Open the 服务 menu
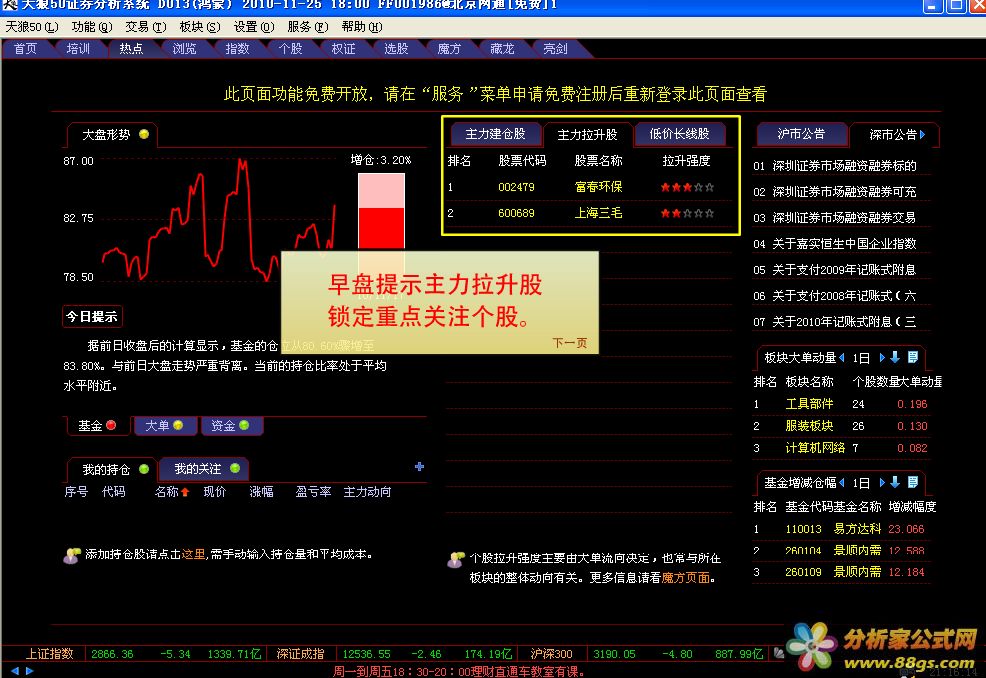The height and width of the screenshot is (678, 986). coord(308,27)
